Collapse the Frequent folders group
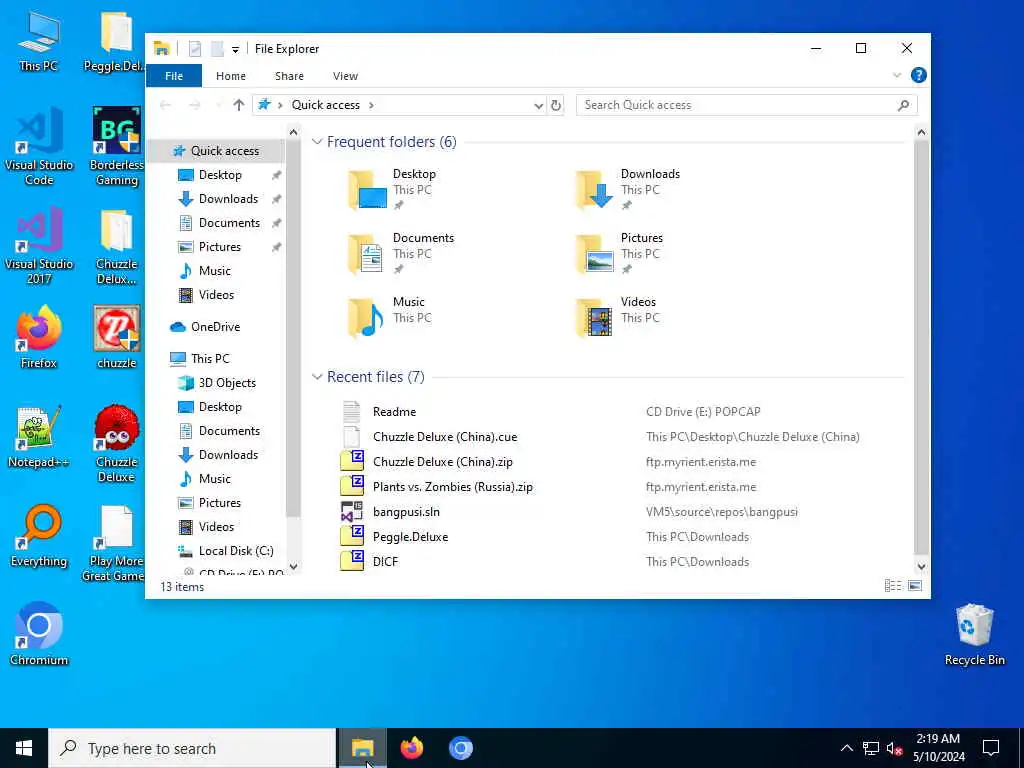 [317, 142]
